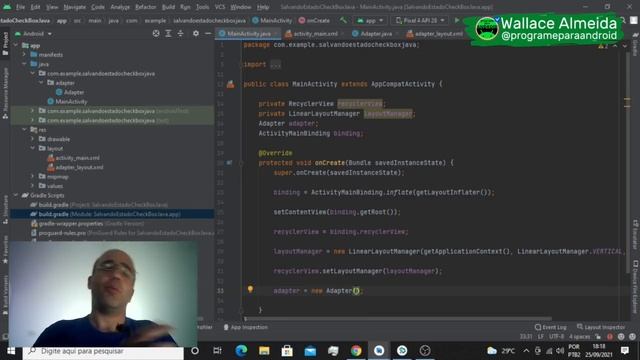Image resolution: width=640 pixels, height=360 pixels.
Task: Open the Refactor menu
Action: point(146,7)
